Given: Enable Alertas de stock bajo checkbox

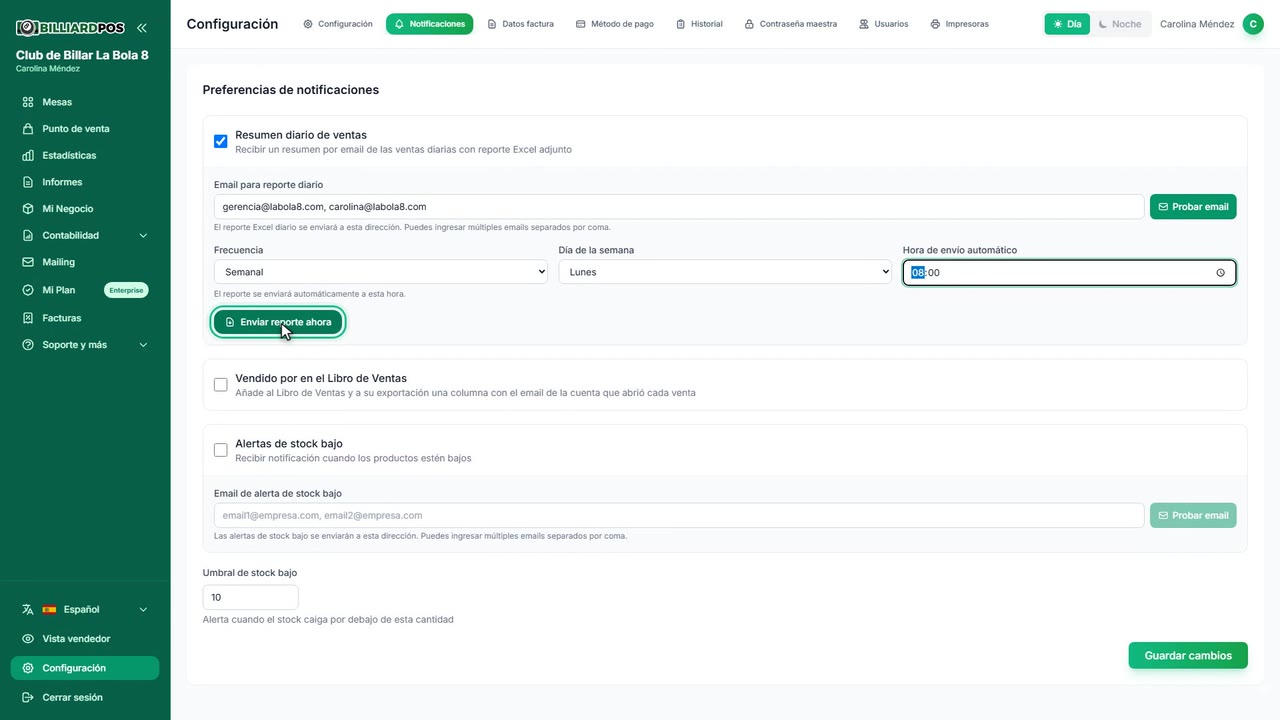Looking at the screenshot, I should pyautogui.click(x=221, y=450).
